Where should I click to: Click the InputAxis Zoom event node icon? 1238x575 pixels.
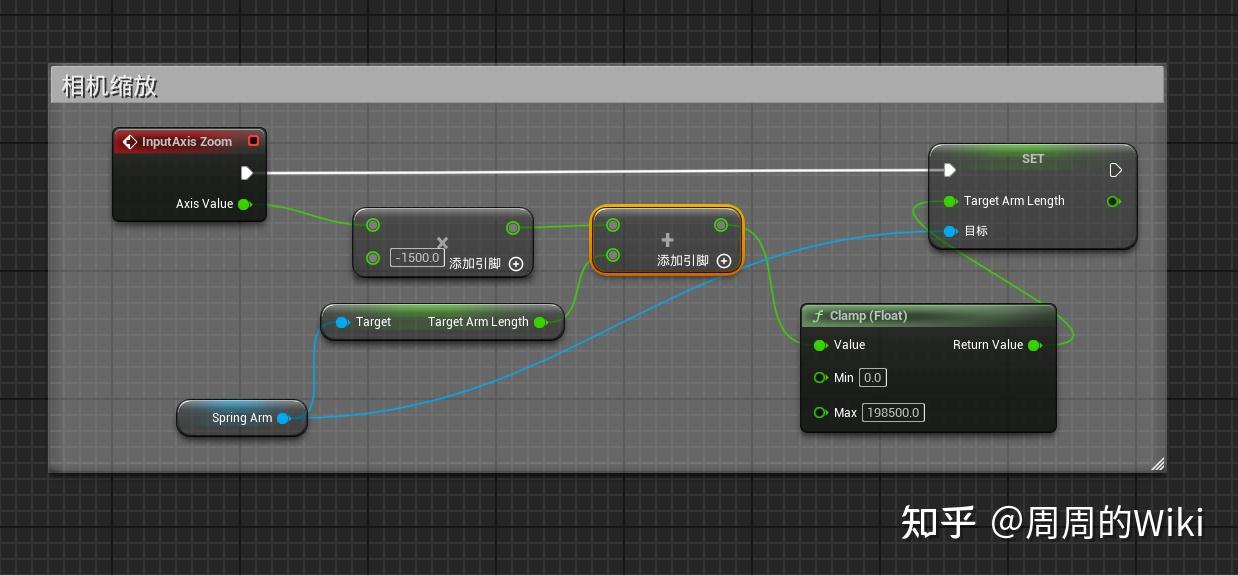pos(129,142)
